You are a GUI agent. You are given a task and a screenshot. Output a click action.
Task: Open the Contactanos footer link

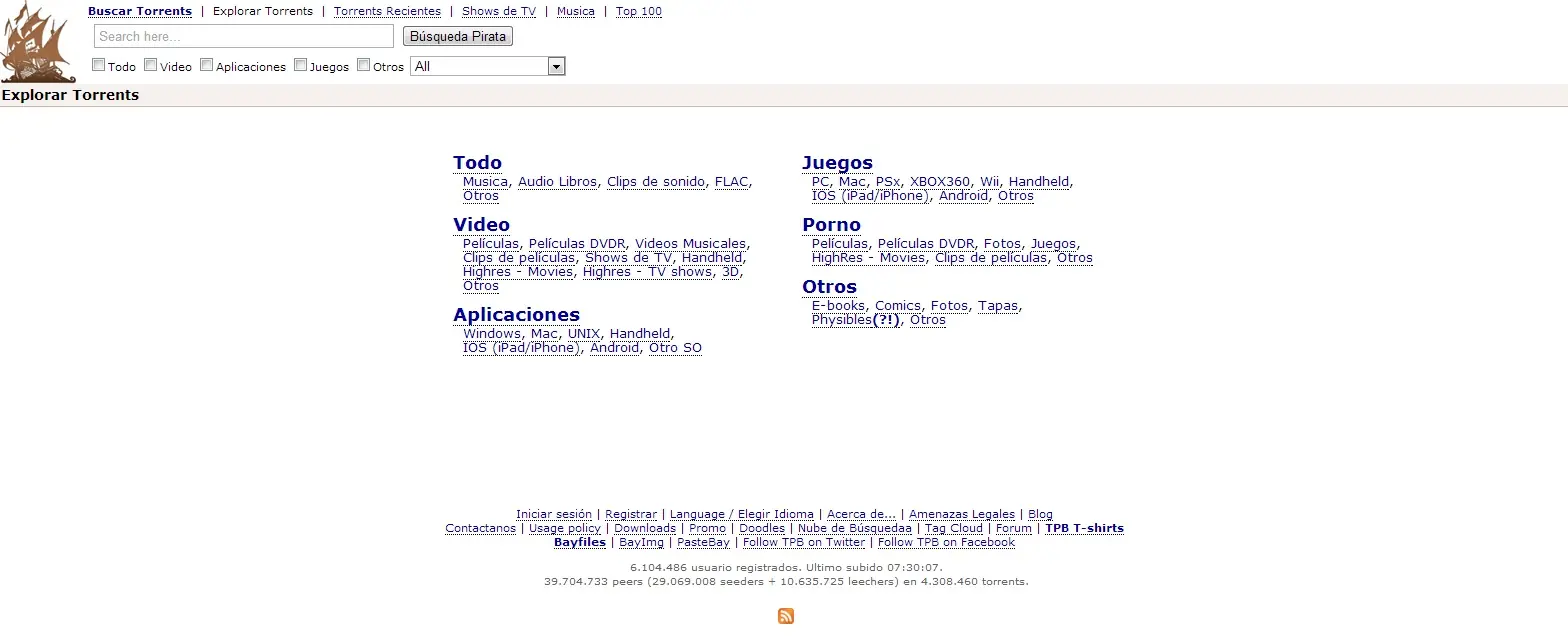(x=481, y=528)
